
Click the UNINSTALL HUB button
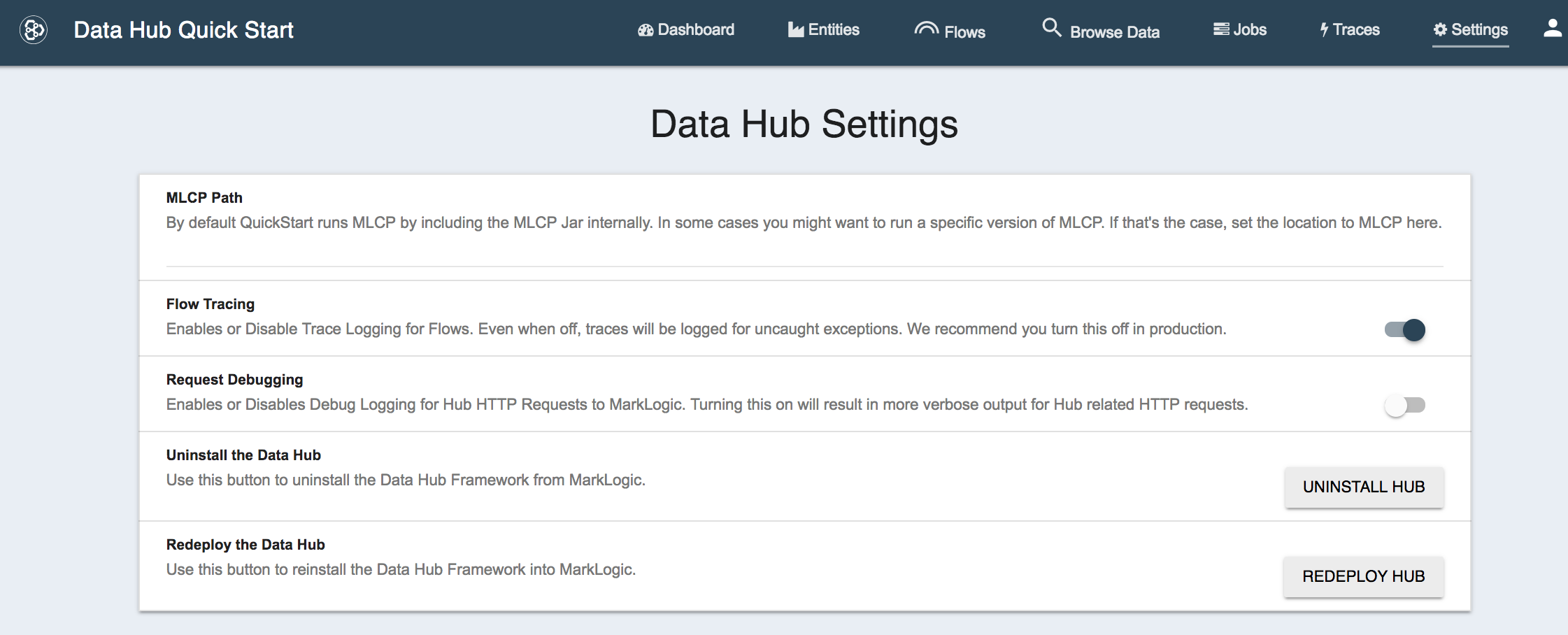(1364, 487)
